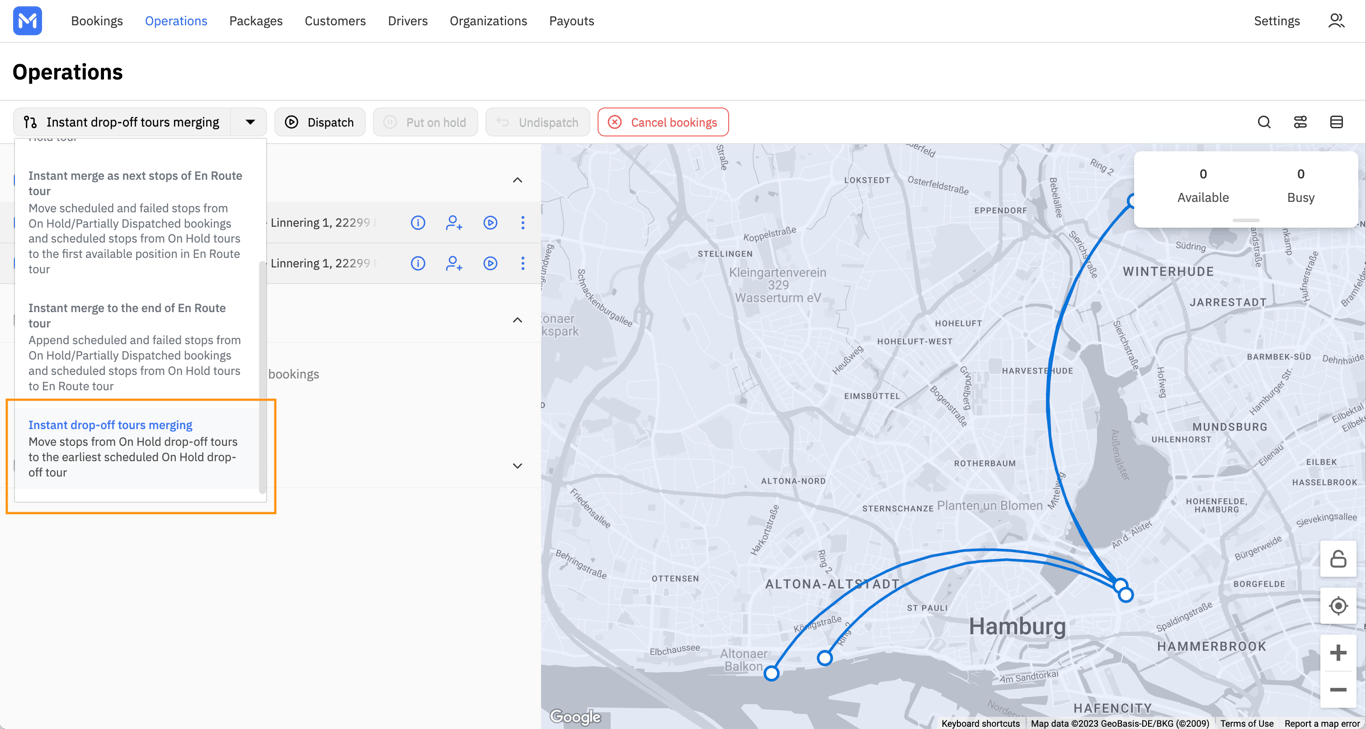Click the dropdown list scrollbar
The image size is (1366, 729).
pyautogui.click(x=263, y=378)
